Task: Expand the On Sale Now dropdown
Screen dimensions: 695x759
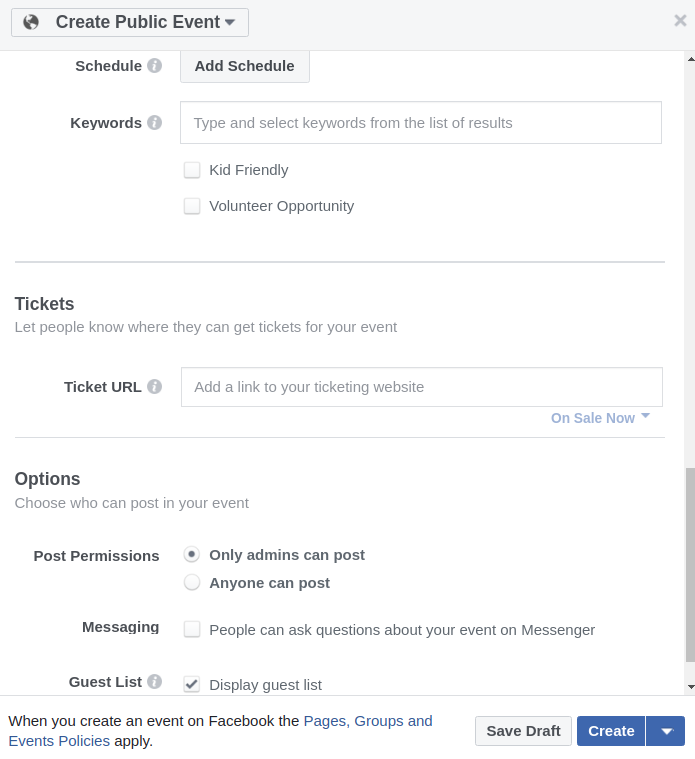Action: coord(600,418)
